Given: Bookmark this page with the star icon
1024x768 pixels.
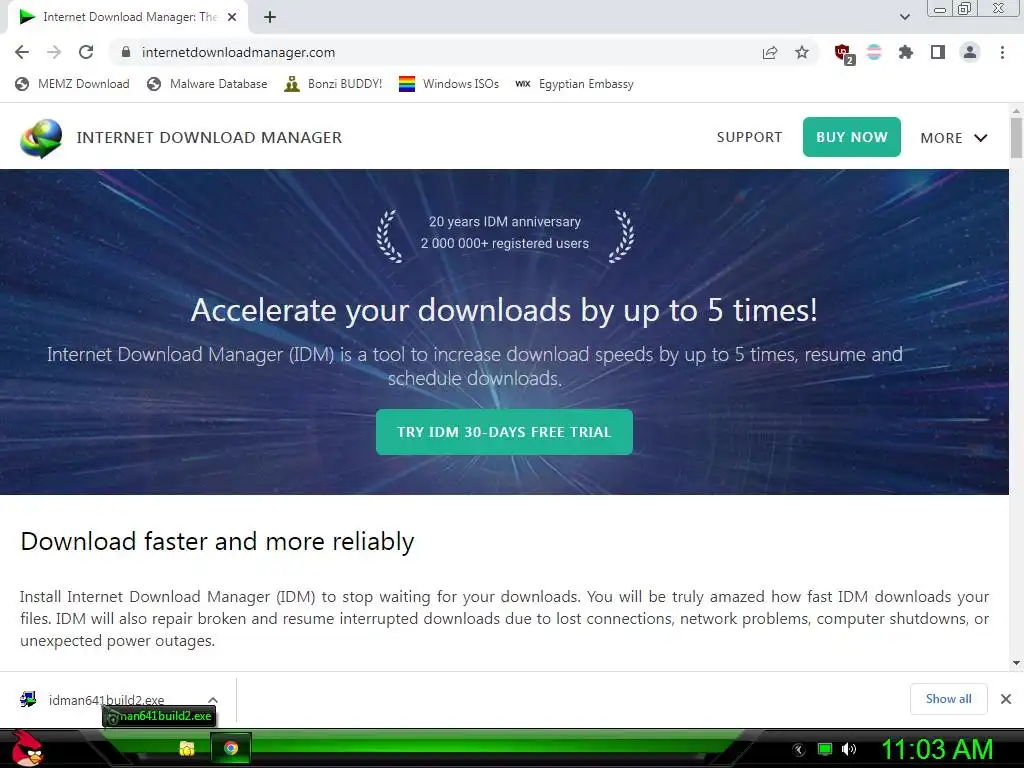Looking at the screenshot, I should click(x=802, y=52).
